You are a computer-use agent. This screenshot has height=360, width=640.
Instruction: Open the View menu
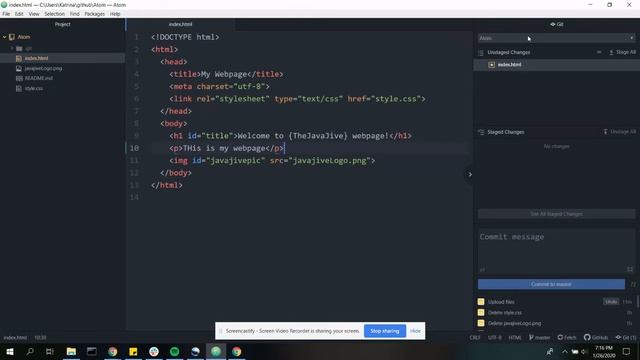(34, 14)
